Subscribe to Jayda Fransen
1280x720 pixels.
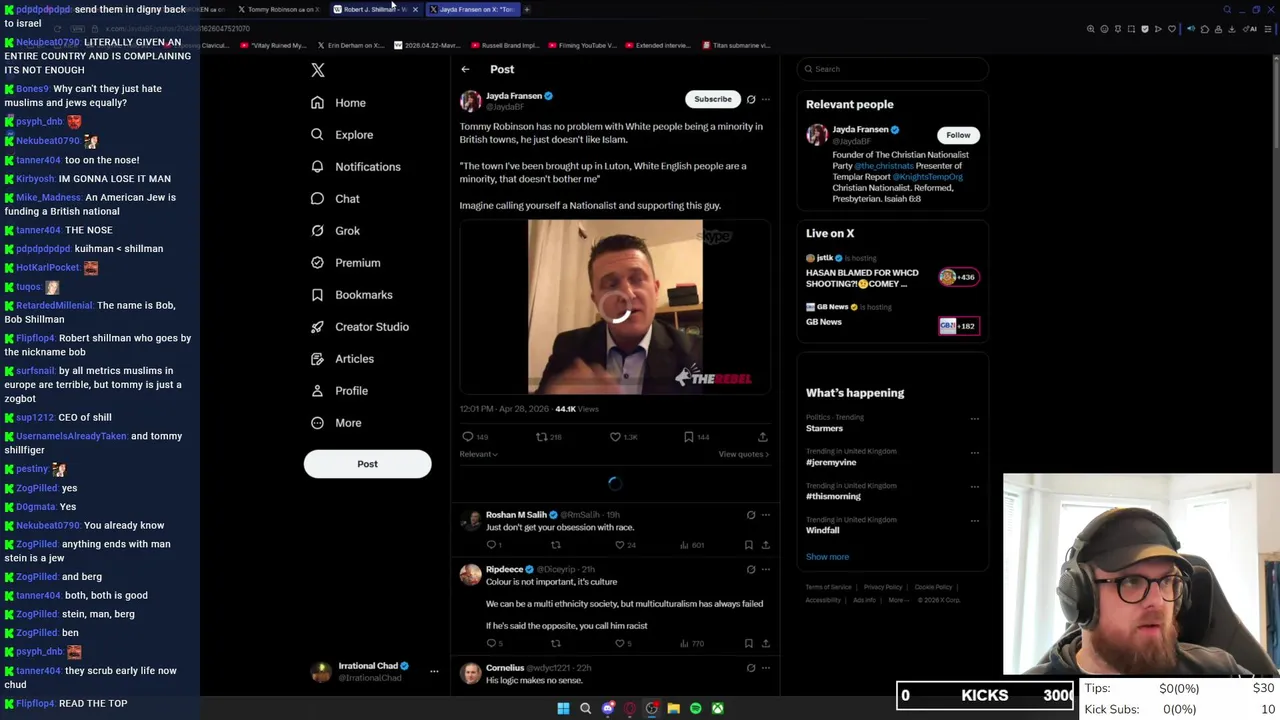pyautogui.click(x=713, y=99)
